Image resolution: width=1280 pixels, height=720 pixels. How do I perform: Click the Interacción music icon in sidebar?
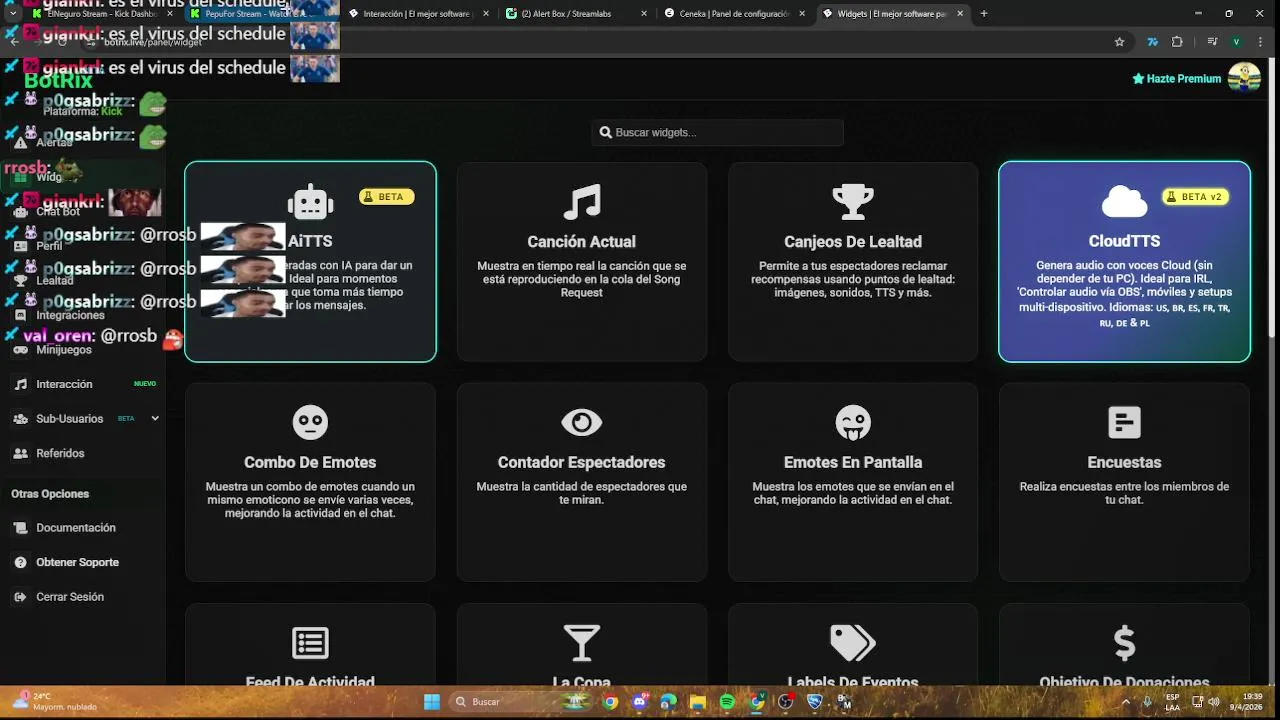click(20, 384)
